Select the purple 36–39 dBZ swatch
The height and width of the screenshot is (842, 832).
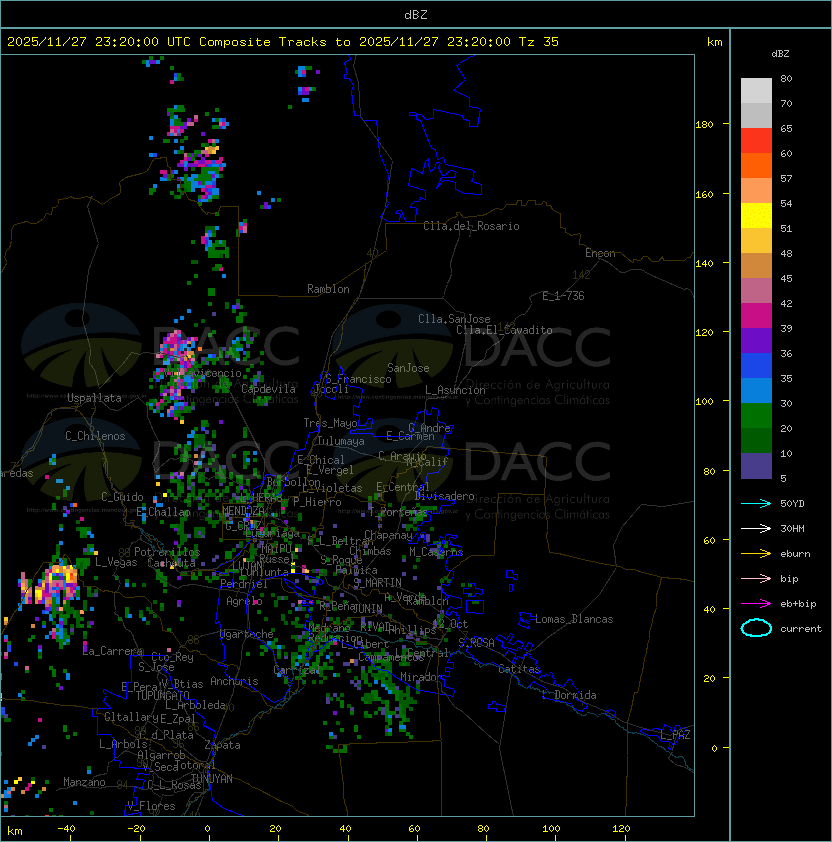coord(756,340)
